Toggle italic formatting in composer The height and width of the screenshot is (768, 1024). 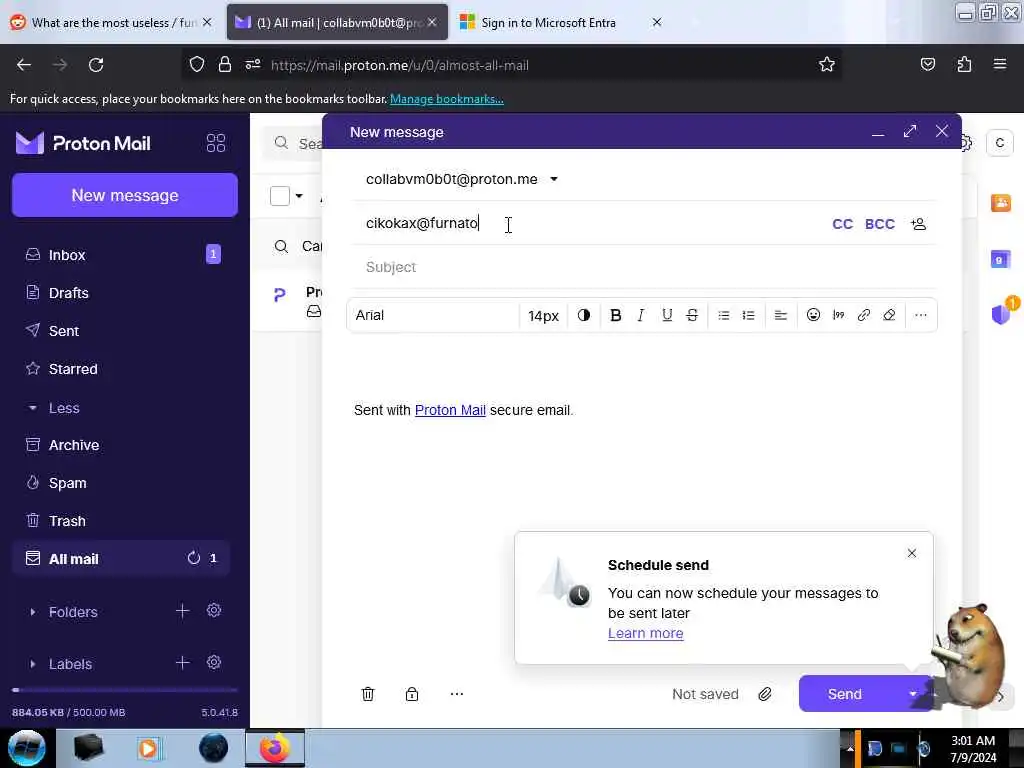point(641,315)
